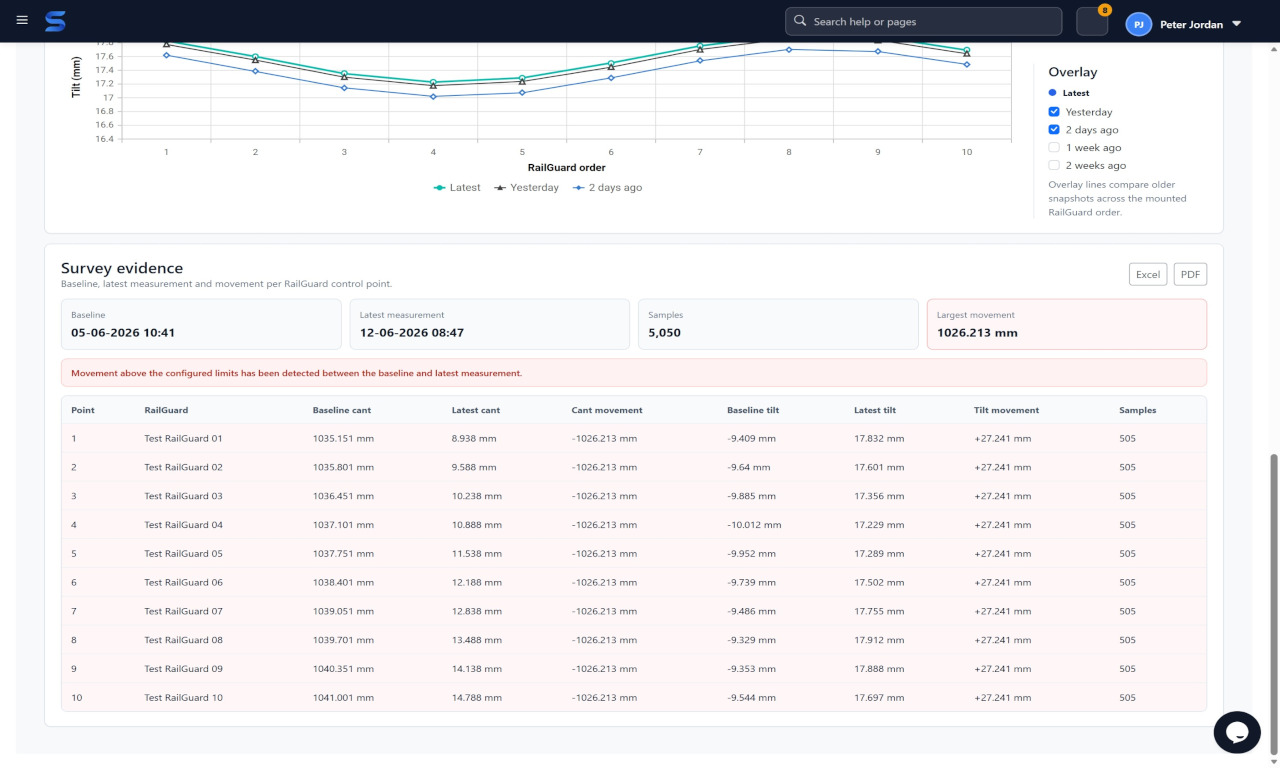Click baseline cant value 1035.151 mm
The height and width of the screenshot is (768, 1280).
343,439
